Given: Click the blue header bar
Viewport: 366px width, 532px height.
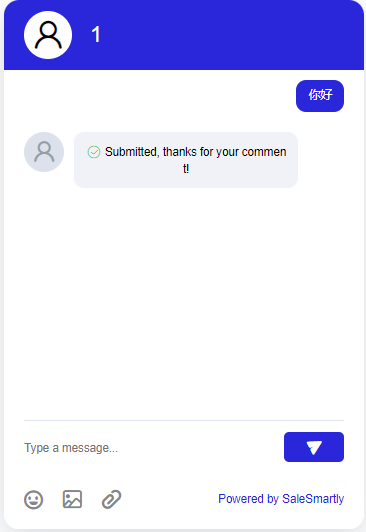Looking at the screenshot, I should pyautogui.click(x=184, y=35).
